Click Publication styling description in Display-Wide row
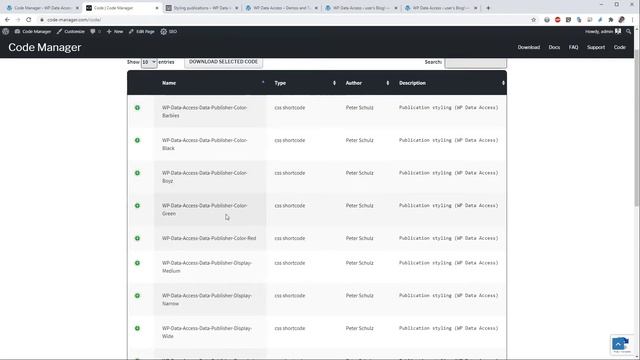Image resolution: width=640 pixels, height=360 pixels. (x=448, y=328)
